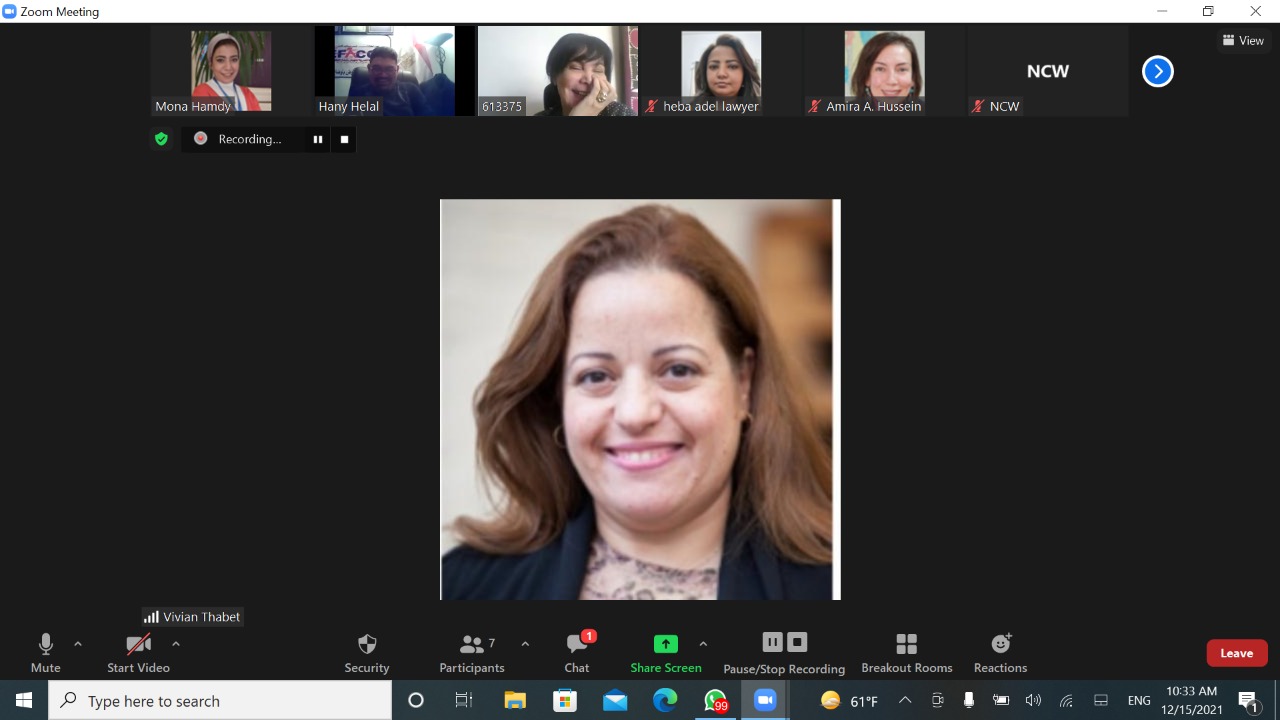Stop the recording from the top indicator
The height and width of the screenshot is (720, 1280).
pyautogui.click(x=343, y=139)
